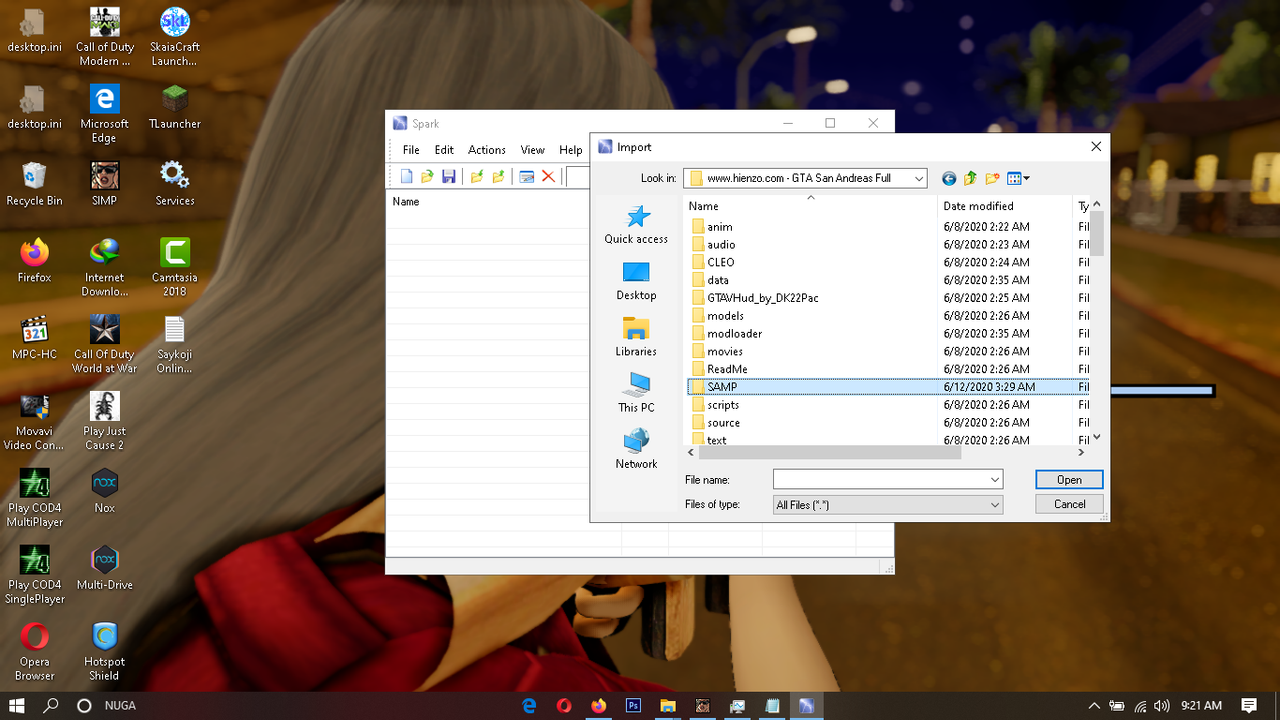
Task: Expand the File name combo box arrow
Action: 995,480
